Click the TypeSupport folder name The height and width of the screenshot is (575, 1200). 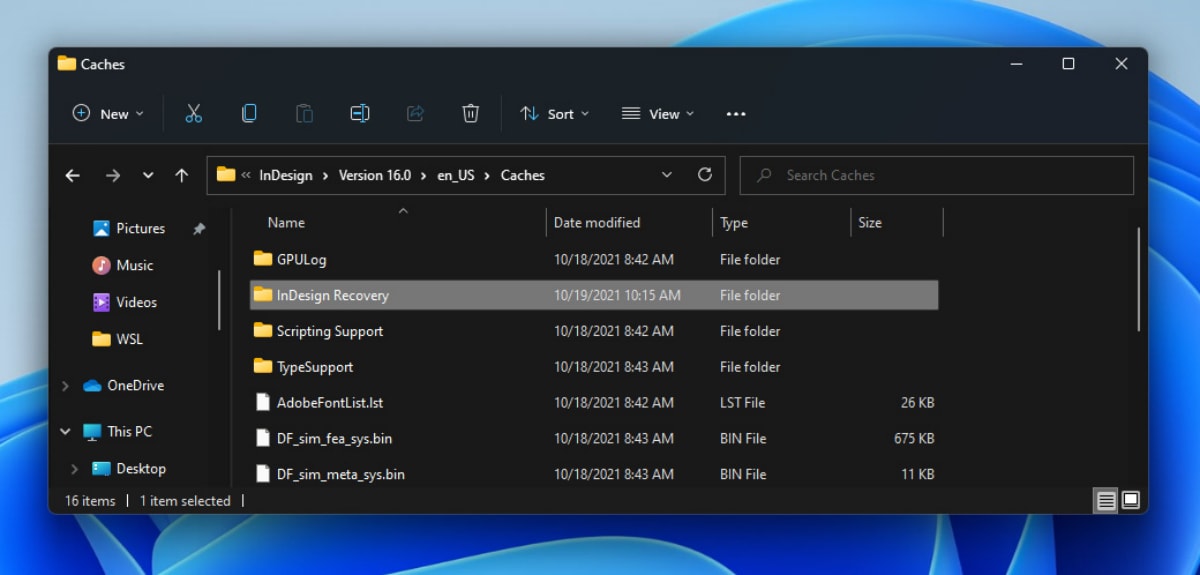tap(315, 367)
